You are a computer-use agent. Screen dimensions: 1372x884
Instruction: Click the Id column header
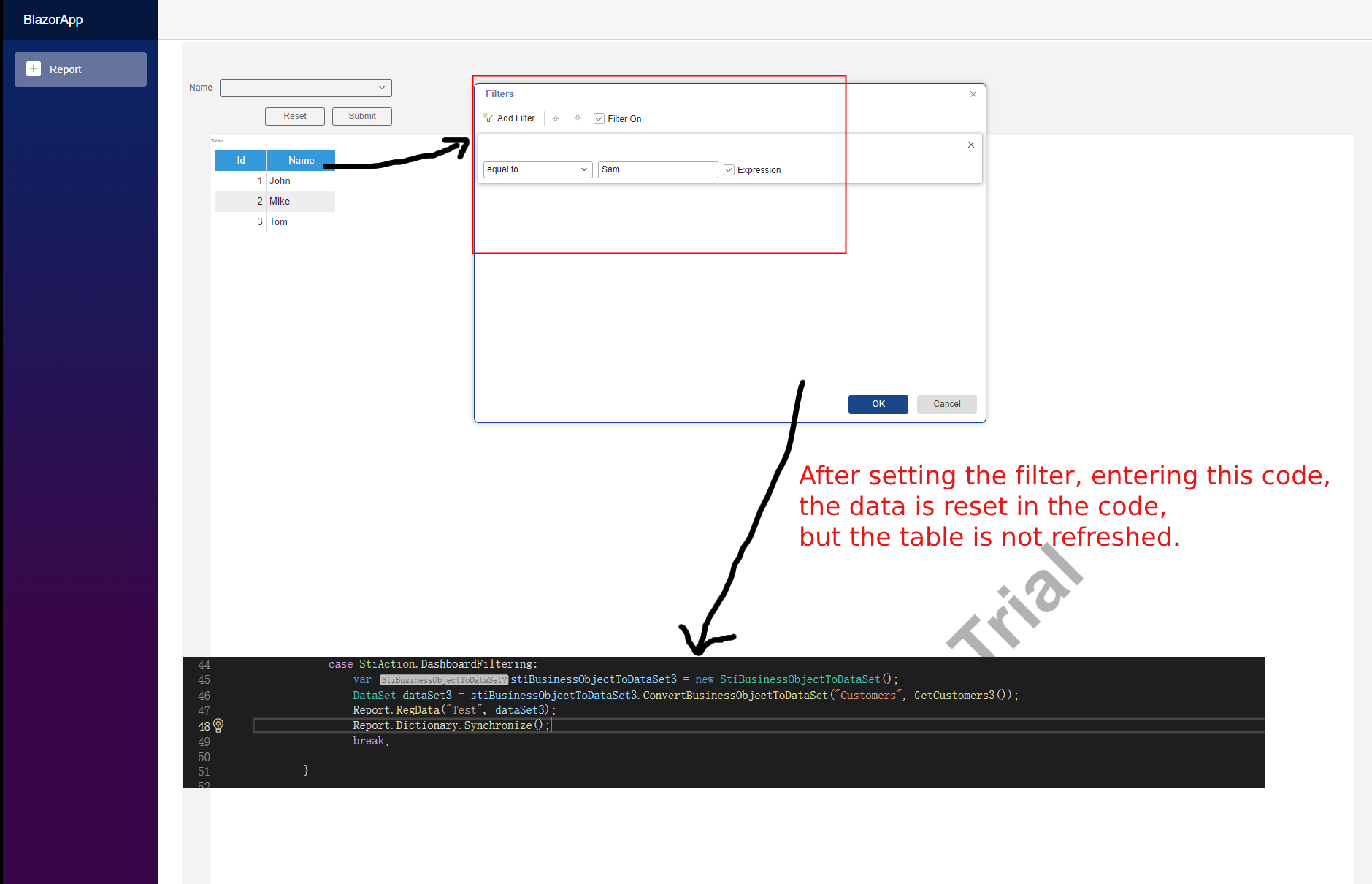point(240,161)
